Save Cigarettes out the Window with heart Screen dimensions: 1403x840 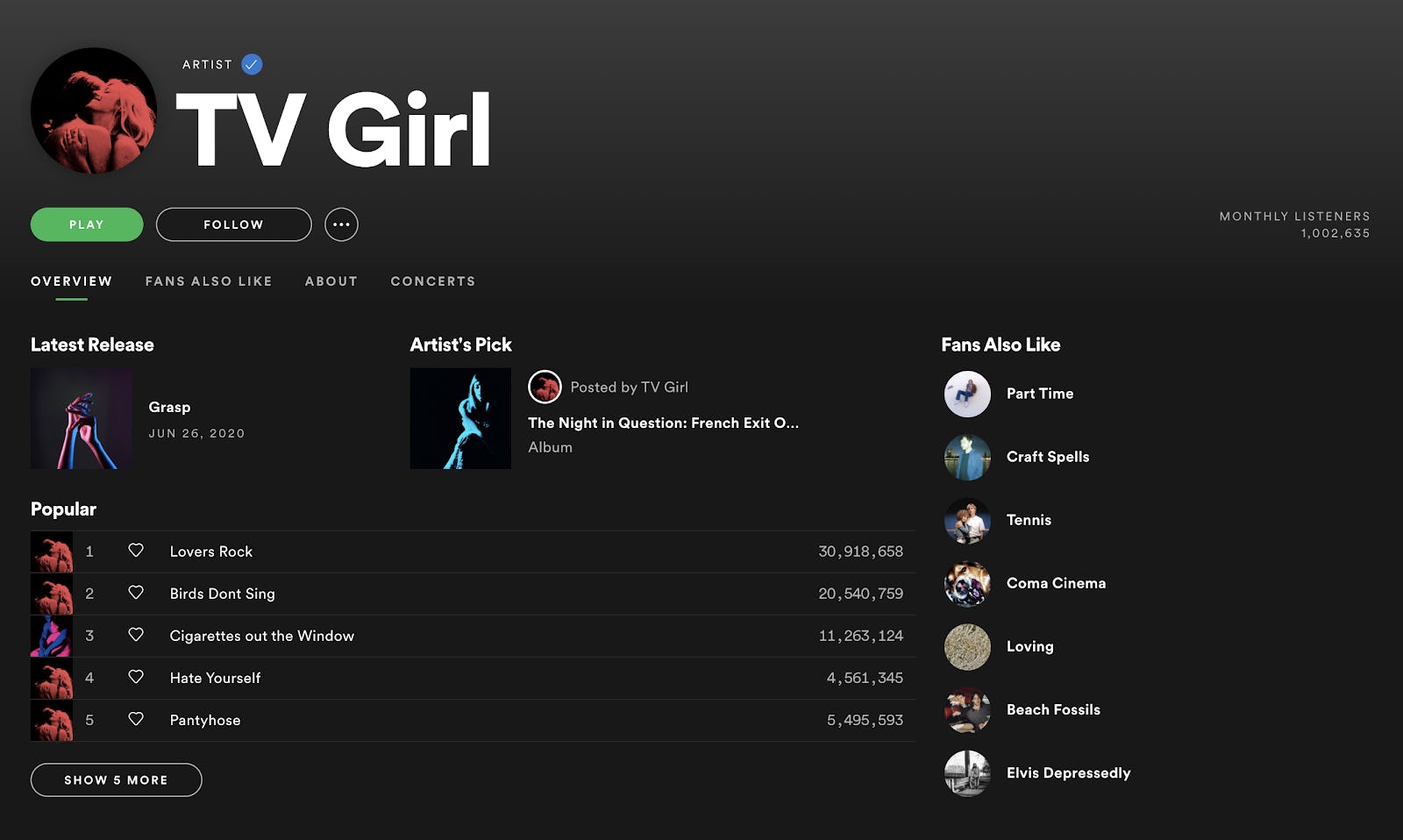(x=136, y=635)
